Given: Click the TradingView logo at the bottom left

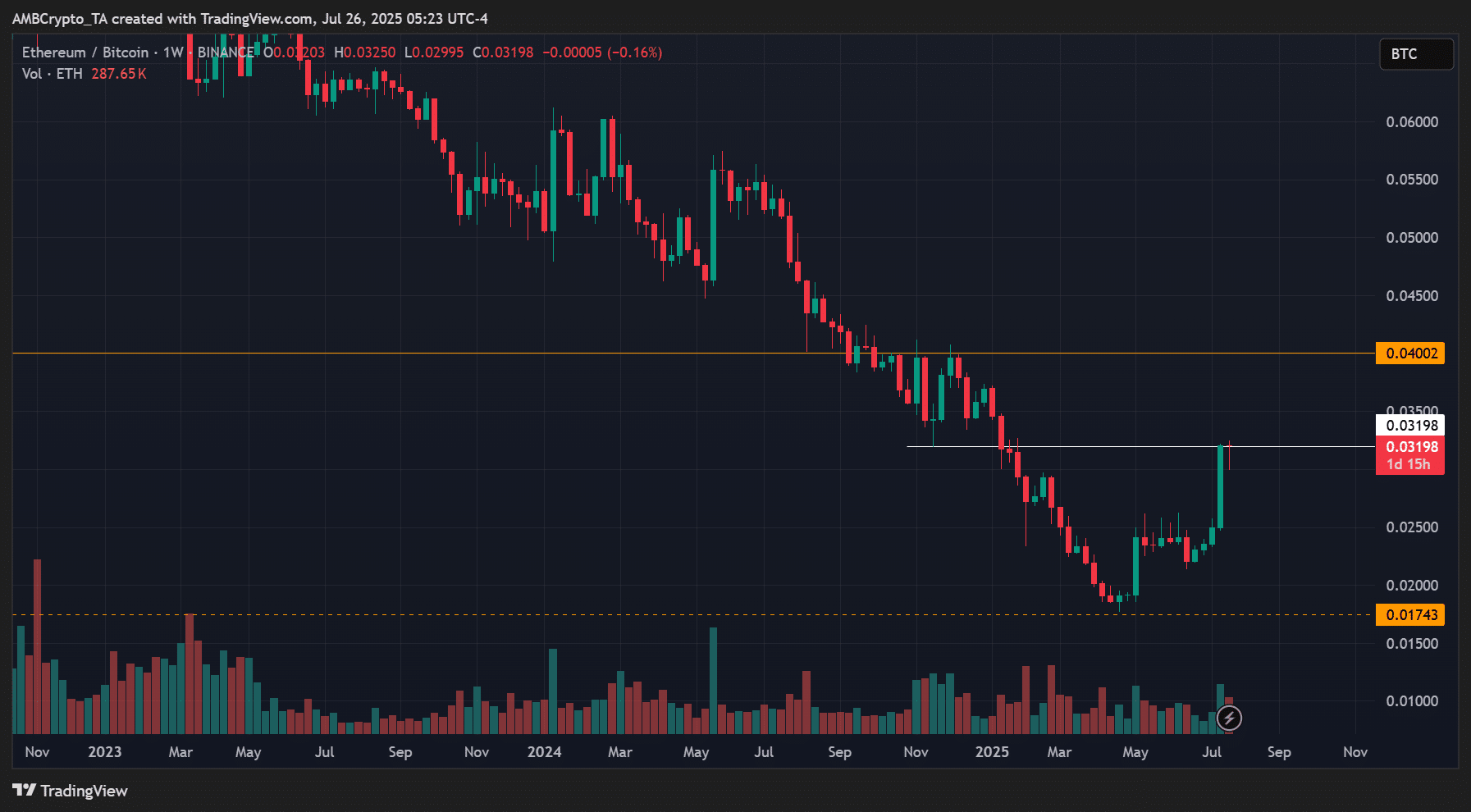Looking at the screenshot, I should [71, 791].
